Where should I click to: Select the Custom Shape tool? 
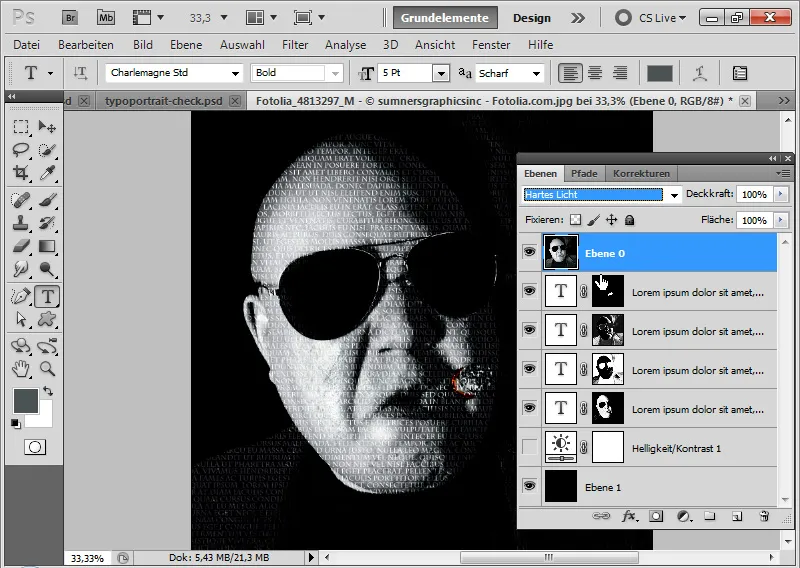click(x=47, y=319)
